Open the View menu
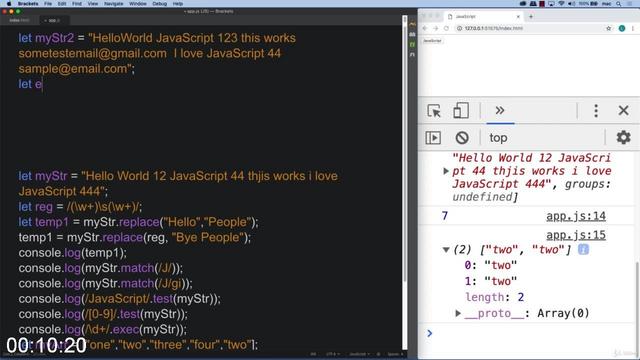 pos(93,4)
